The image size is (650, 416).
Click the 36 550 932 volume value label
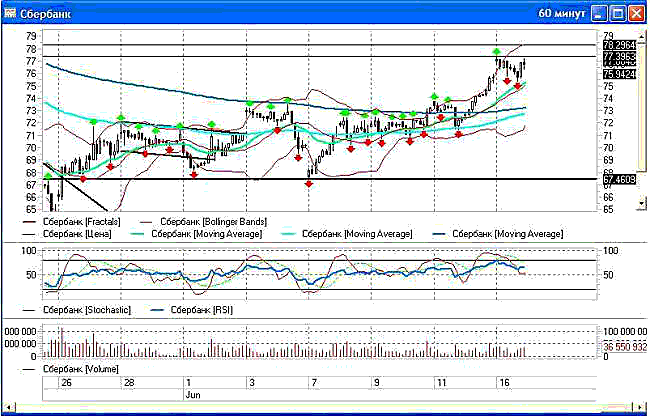[625, 347]
